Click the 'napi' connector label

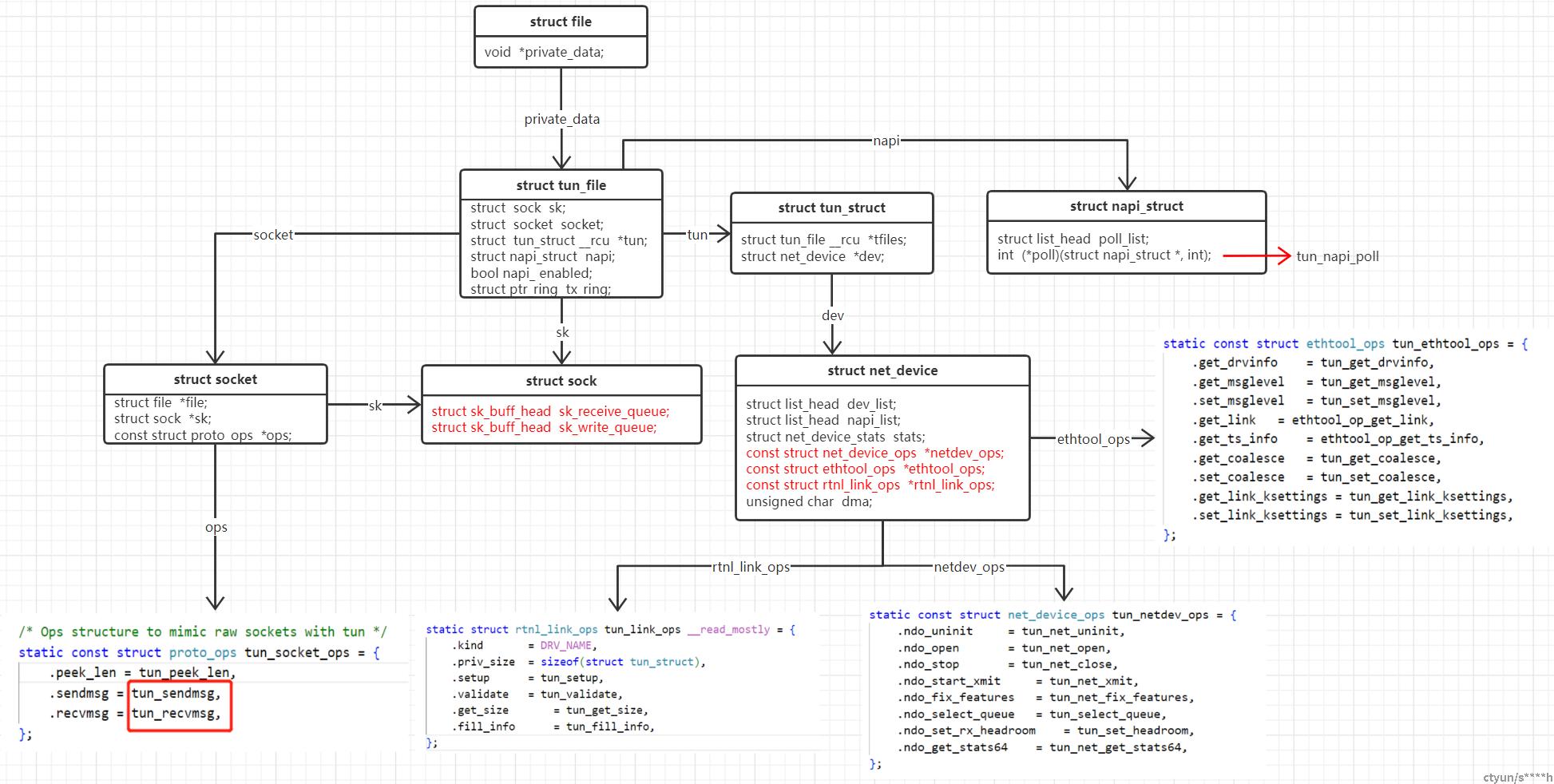click(x=886, y=141)
